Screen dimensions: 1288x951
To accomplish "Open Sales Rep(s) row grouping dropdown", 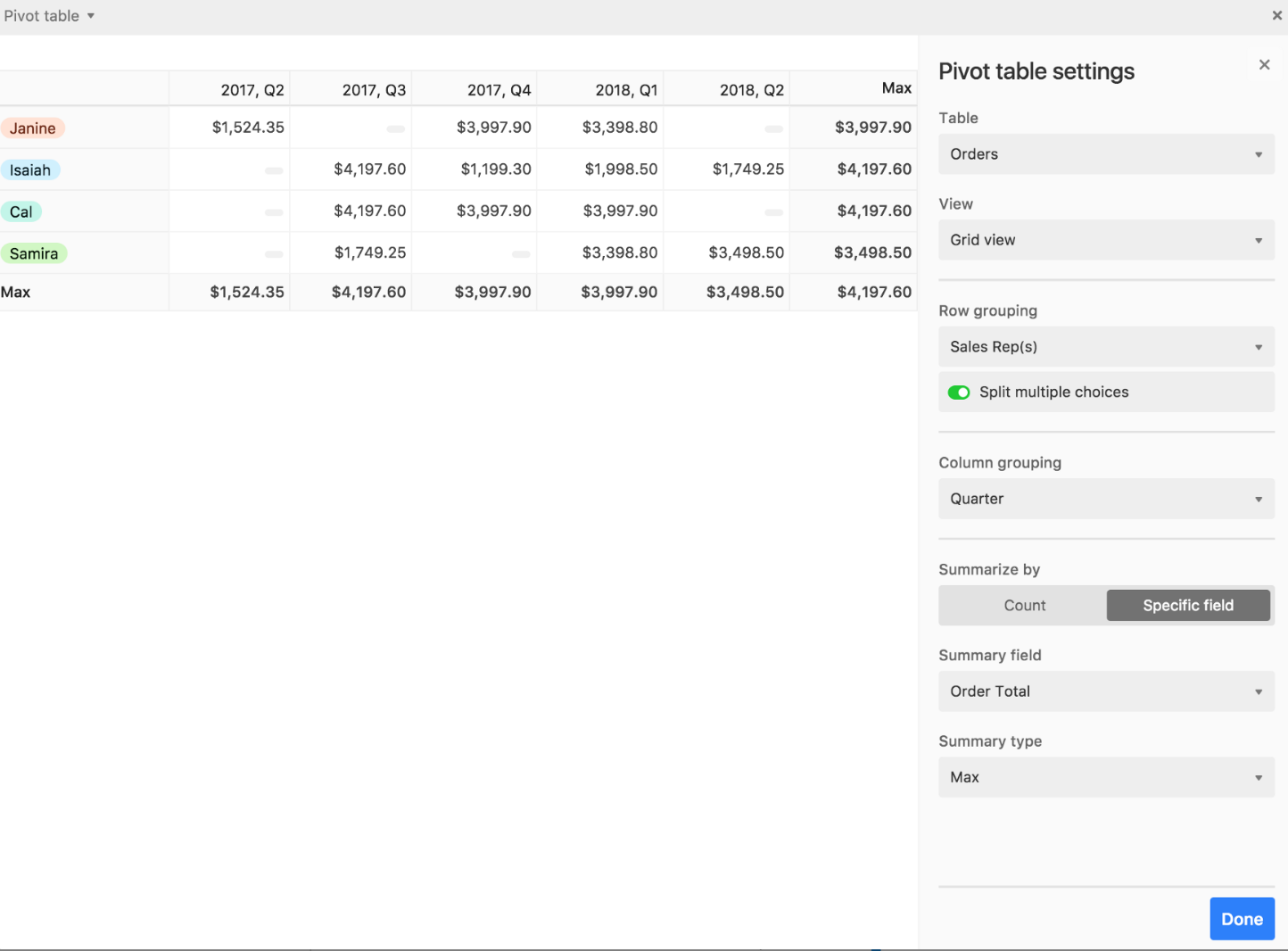I will (1105, 347).
